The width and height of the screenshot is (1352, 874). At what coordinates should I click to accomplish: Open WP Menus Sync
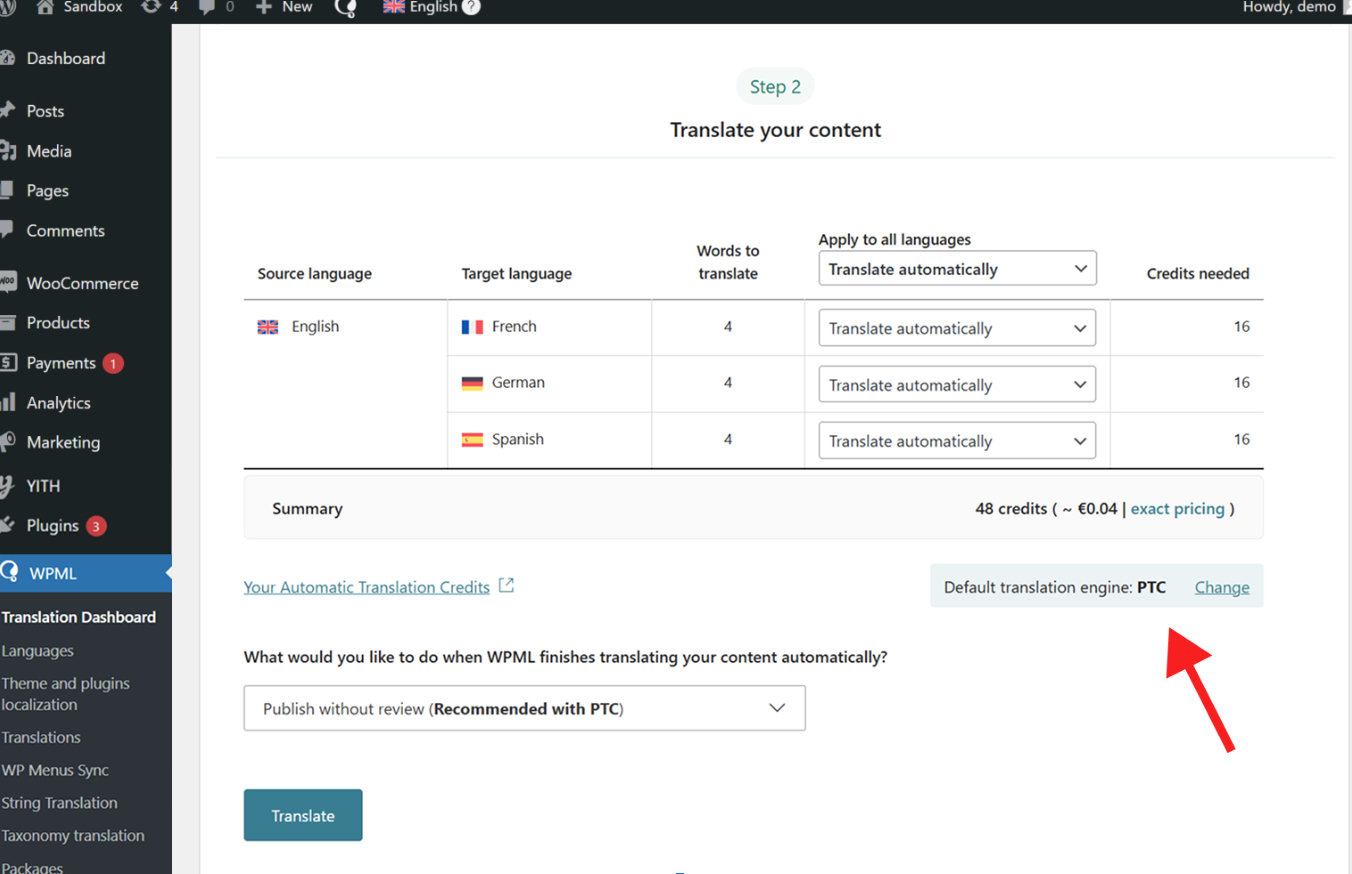(55, 770)
